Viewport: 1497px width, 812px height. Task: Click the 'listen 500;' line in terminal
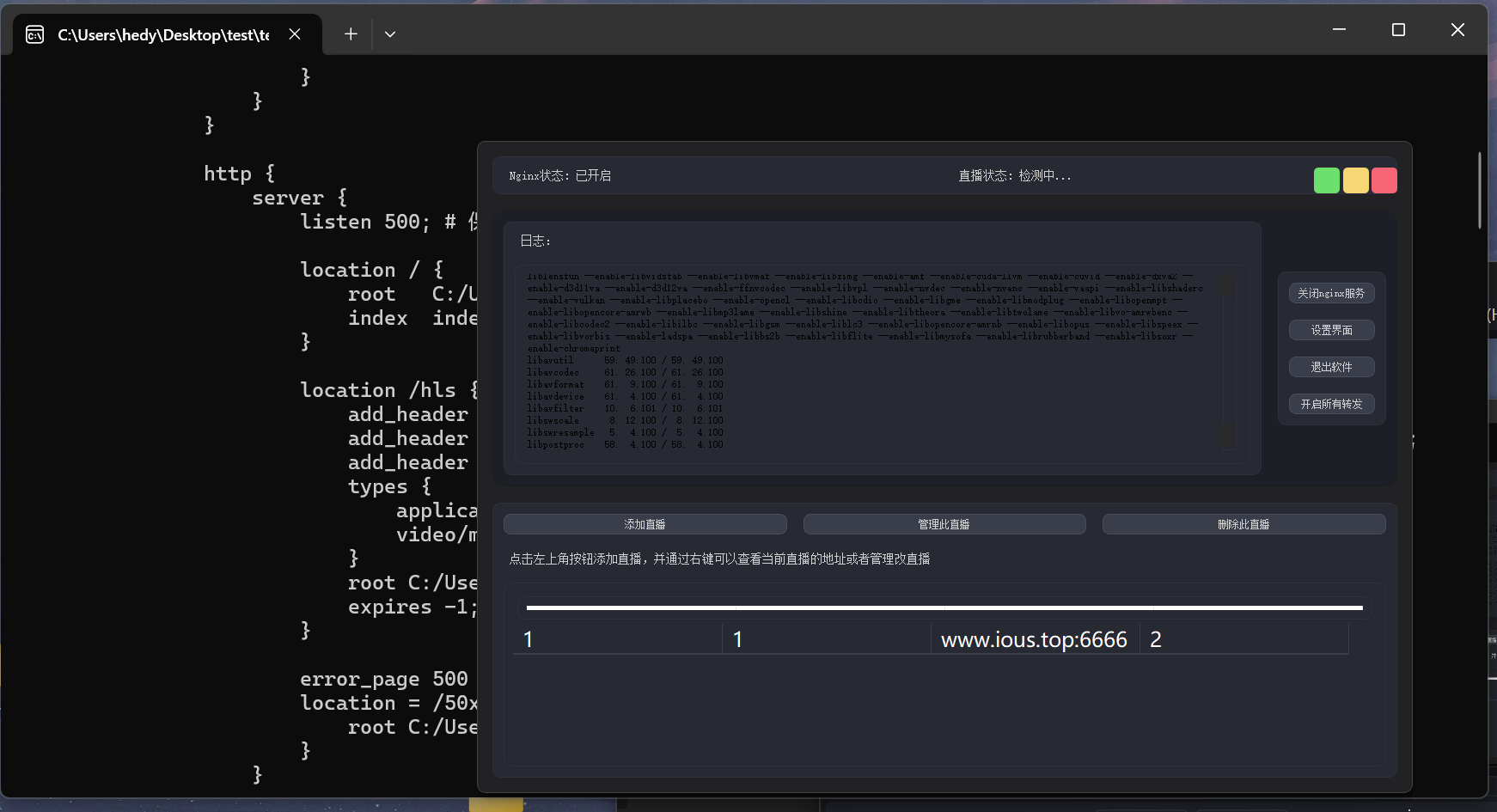click(x=388, y=222)
